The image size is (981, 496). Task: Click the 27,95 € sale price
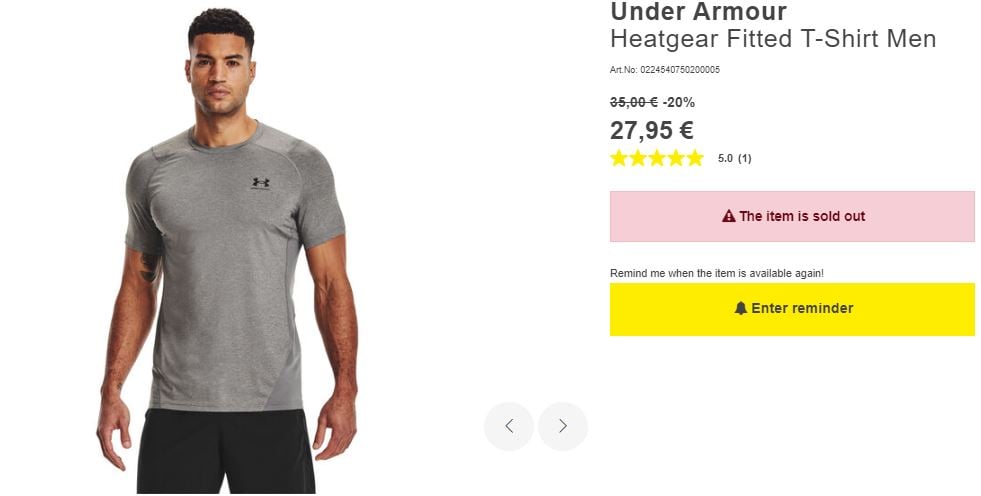click(651, 130)
